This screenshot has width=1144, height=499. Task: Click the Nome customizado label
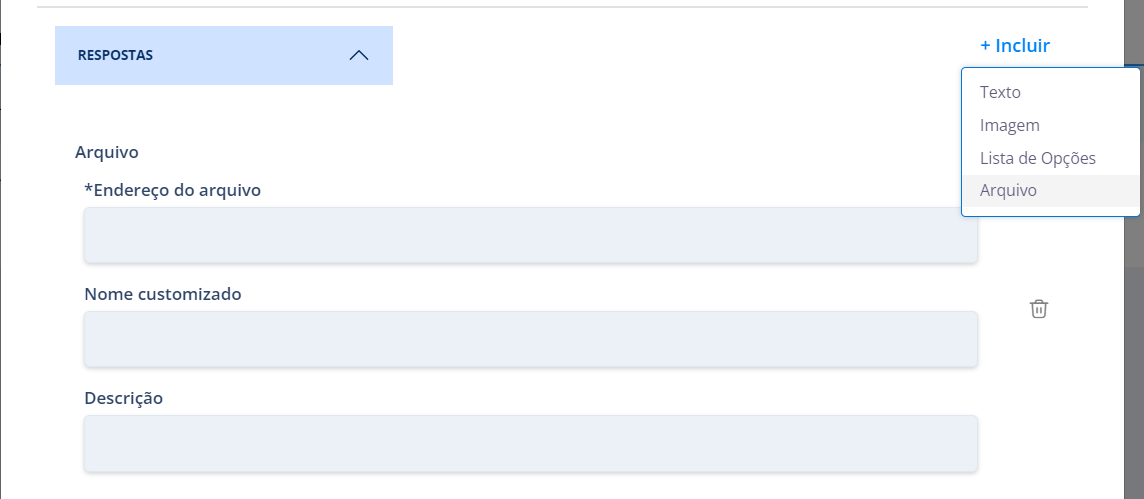pos(163,295)
